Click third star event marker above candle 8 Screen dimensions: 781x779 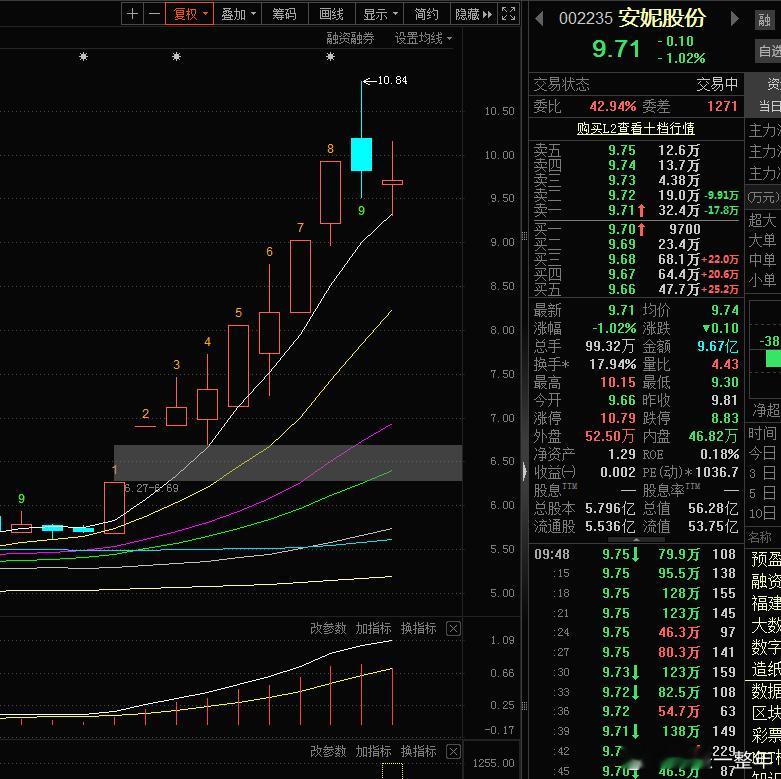point(330,57)
